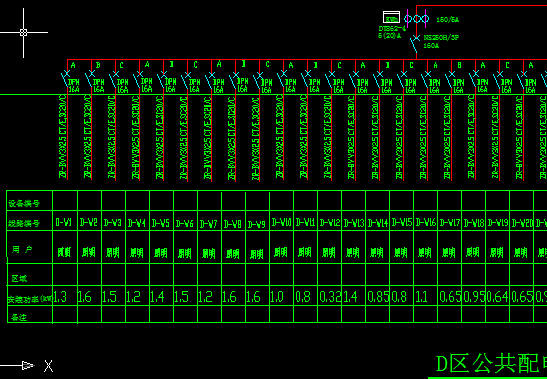The height and width of the screenshot is (379, 547).
Task: Select the D-V9 circuit number cell
Action: pyautogui.click(x=257, y=221)
